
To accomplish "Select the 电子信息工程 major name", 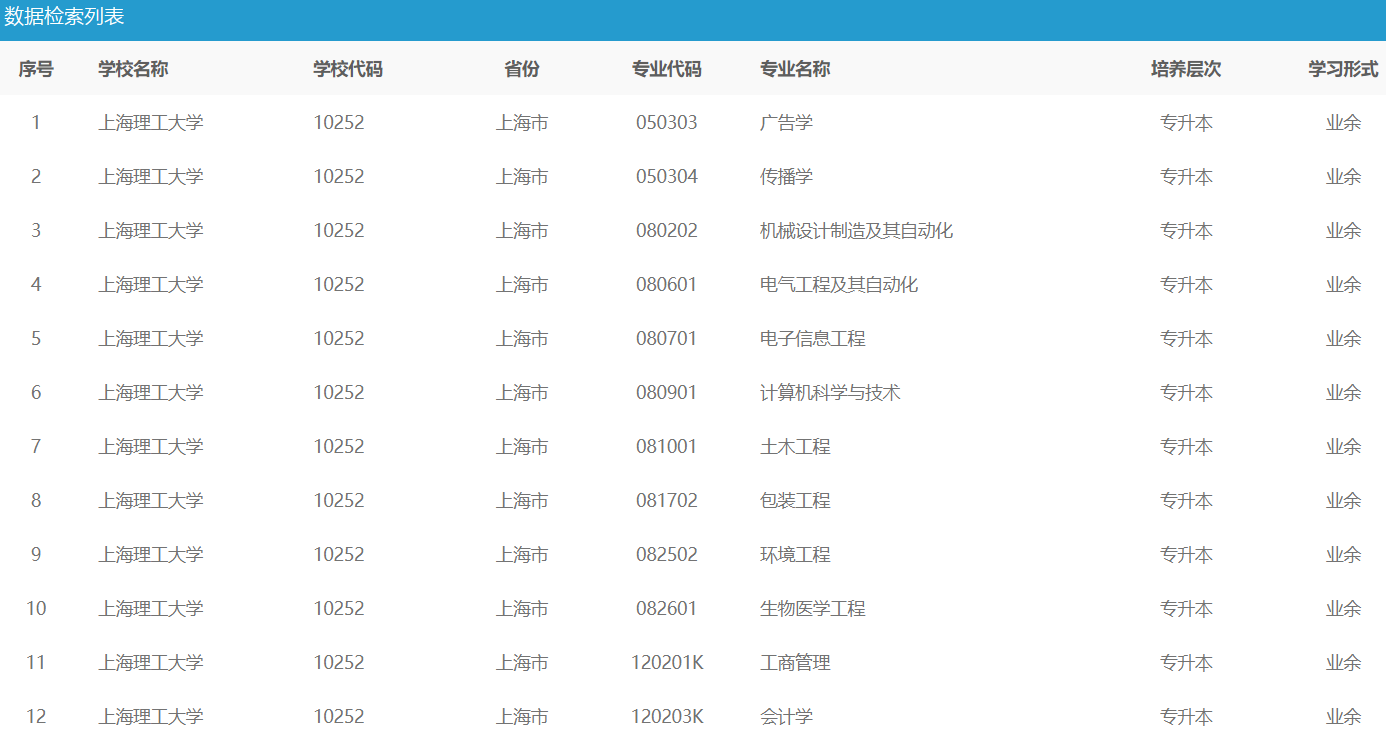I will (x=813, y=339).
